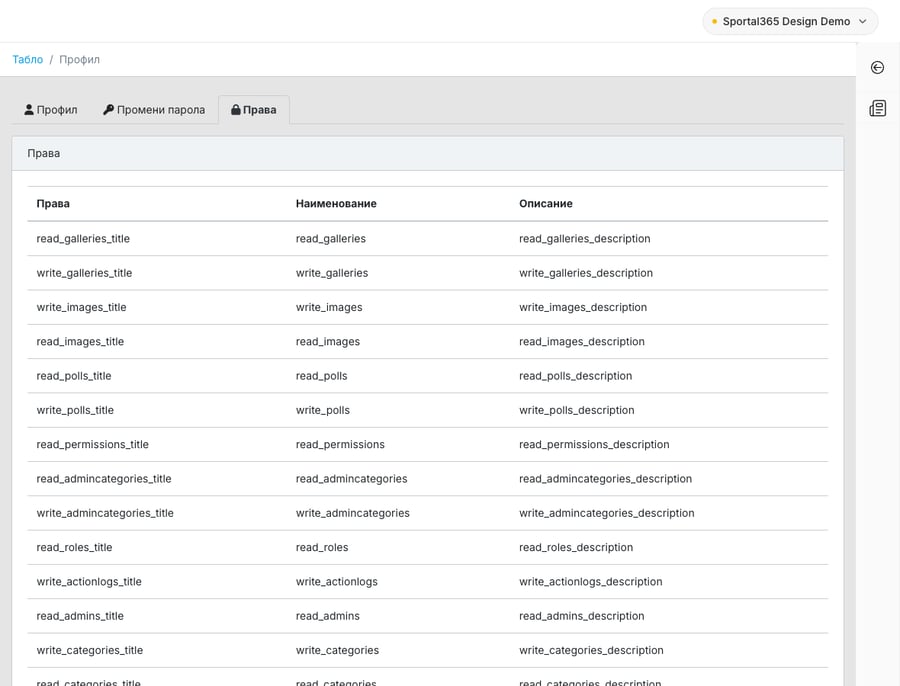This screenshot has width=900, height=686.
Task: Click the write_actionlogs_description cell
Action: [x=591, y=582]
